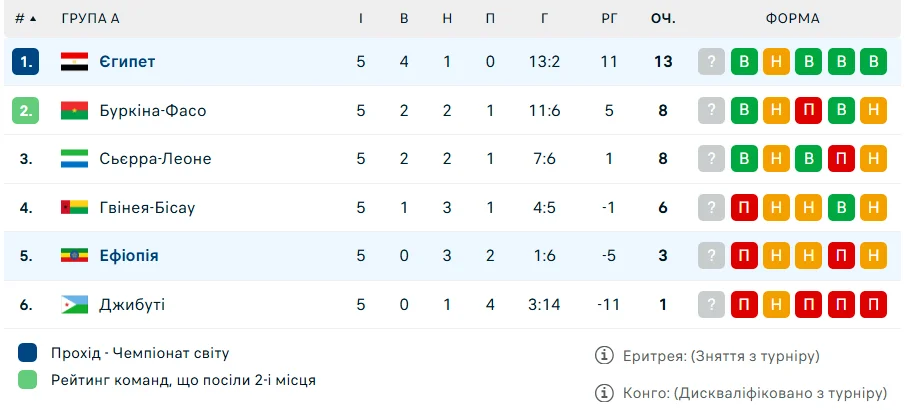The image size is (905, 410).
Task: Click the Sierra Leone flag icon
Action: 75,158
